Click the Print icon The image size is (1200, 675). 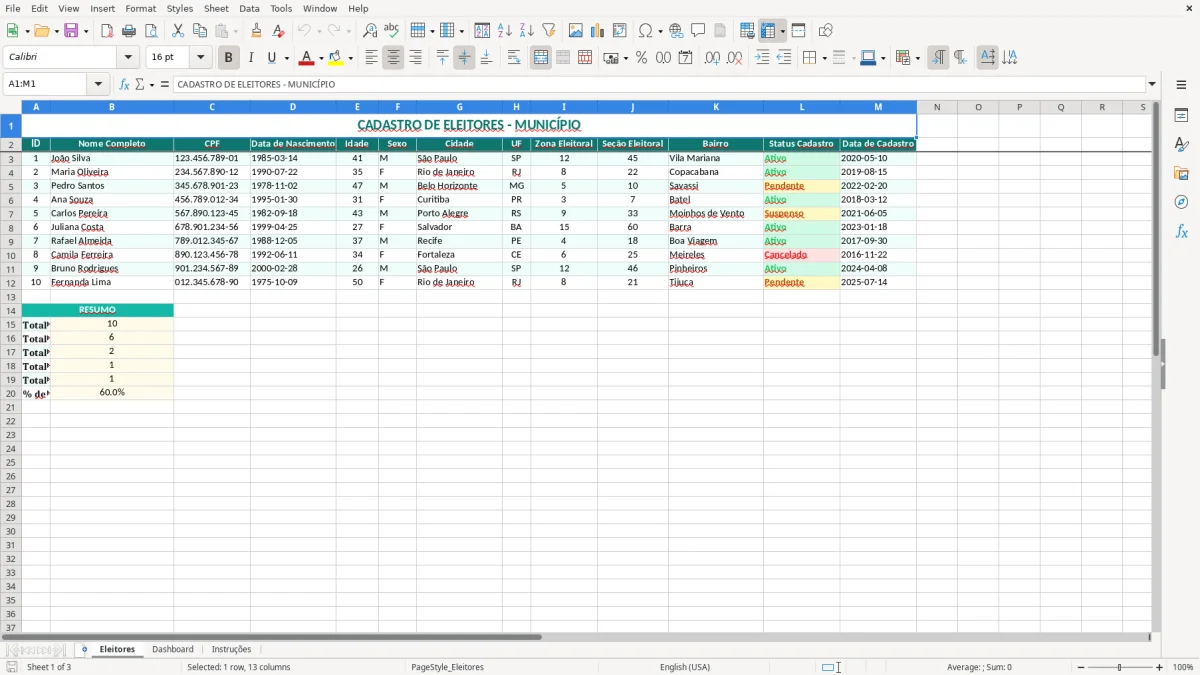point(129,31)
